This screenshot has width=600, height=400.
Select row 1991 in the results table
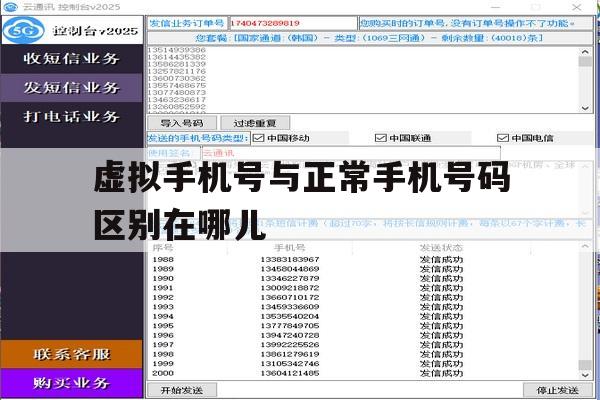tap(363, 288)
